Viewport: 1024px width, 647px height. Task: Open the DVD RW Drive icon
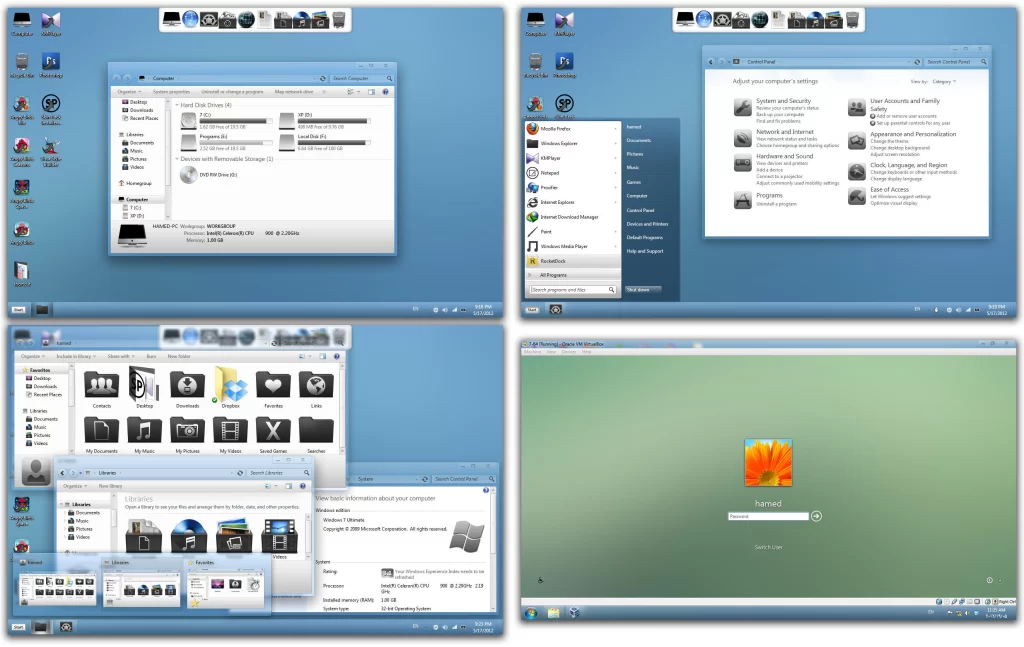click(x=189, y=174)
